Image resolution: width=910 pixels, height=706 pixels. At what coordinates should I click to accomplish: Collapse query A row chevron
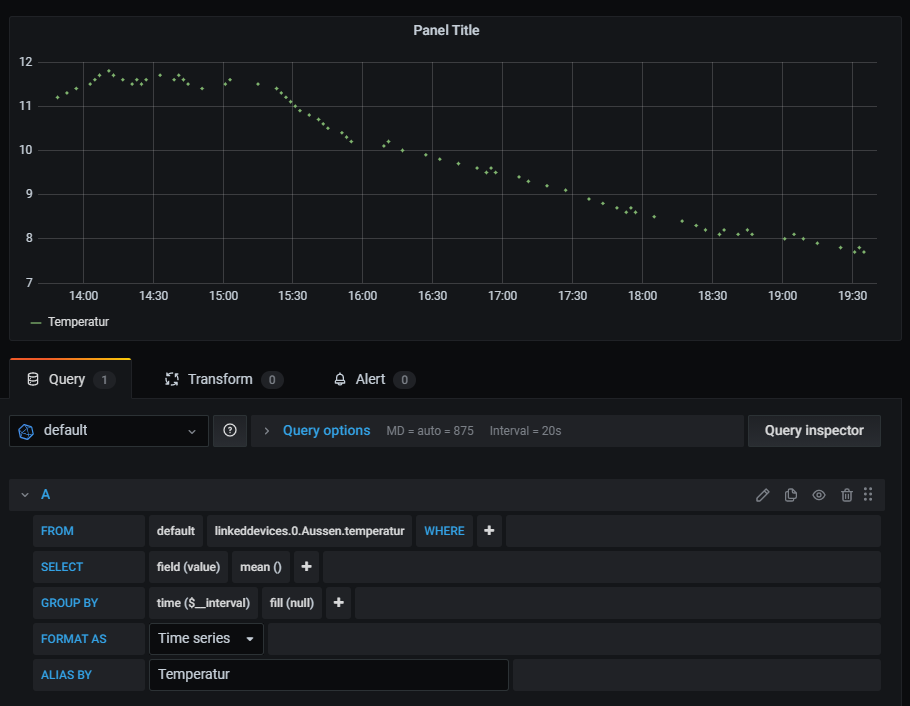pos(25,495)
